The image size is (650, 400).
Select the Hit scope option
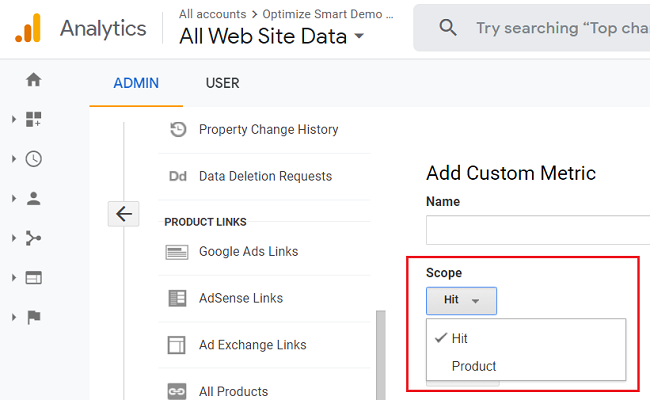[x=459, y=338]
